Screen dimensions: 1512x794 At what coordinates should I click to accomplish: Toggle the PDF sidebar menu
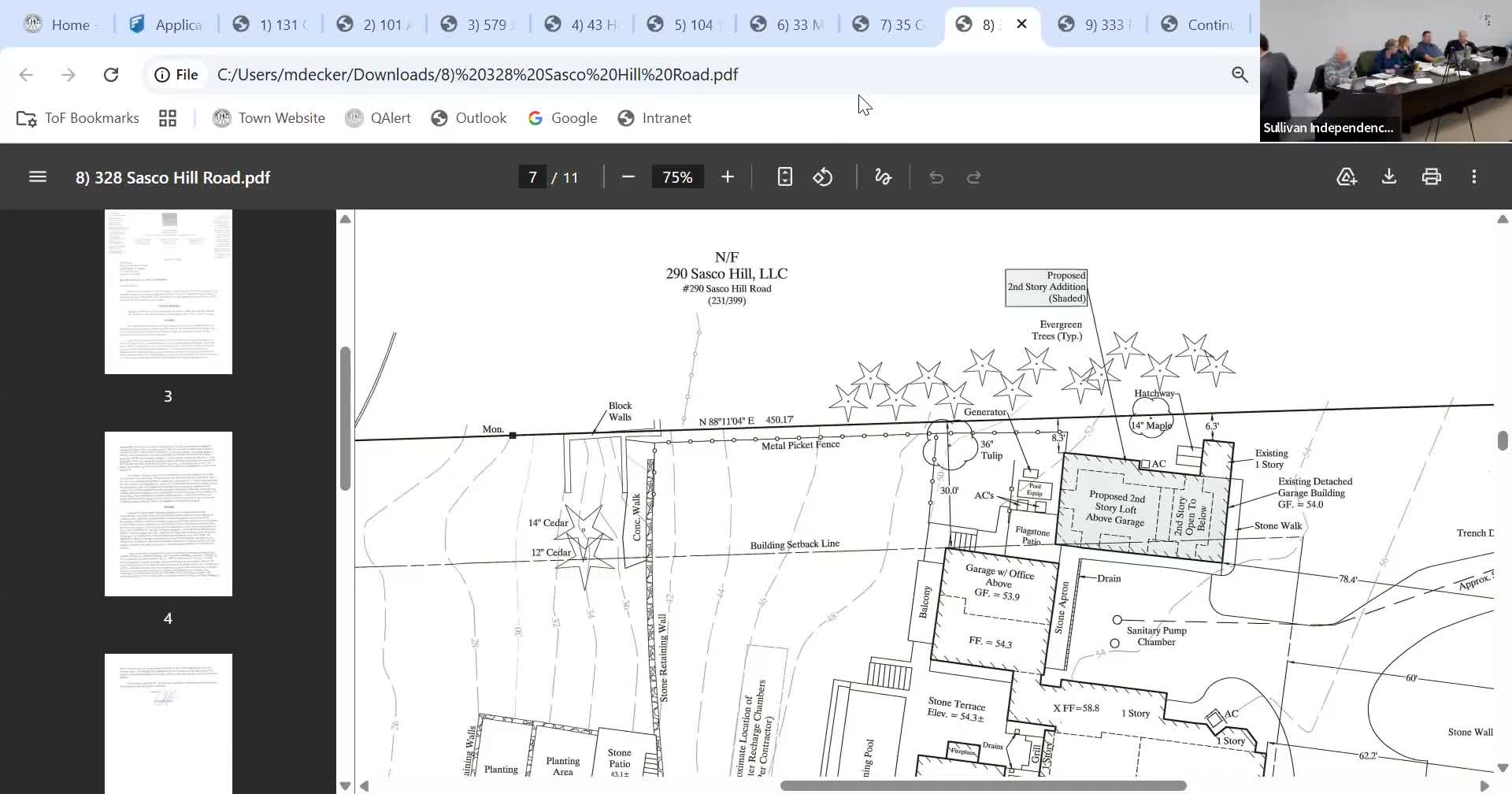click(x=37, y=177)
